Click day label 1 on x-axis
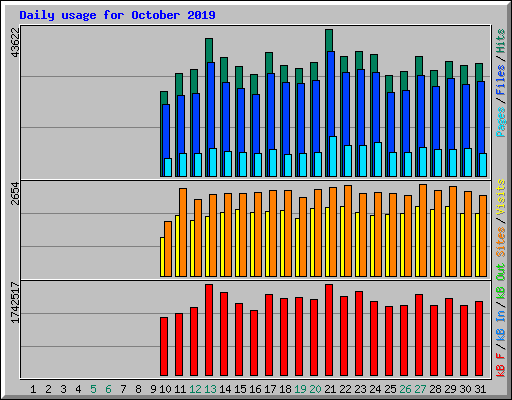Viewport: 512px width, 400px height. point(33,389)
